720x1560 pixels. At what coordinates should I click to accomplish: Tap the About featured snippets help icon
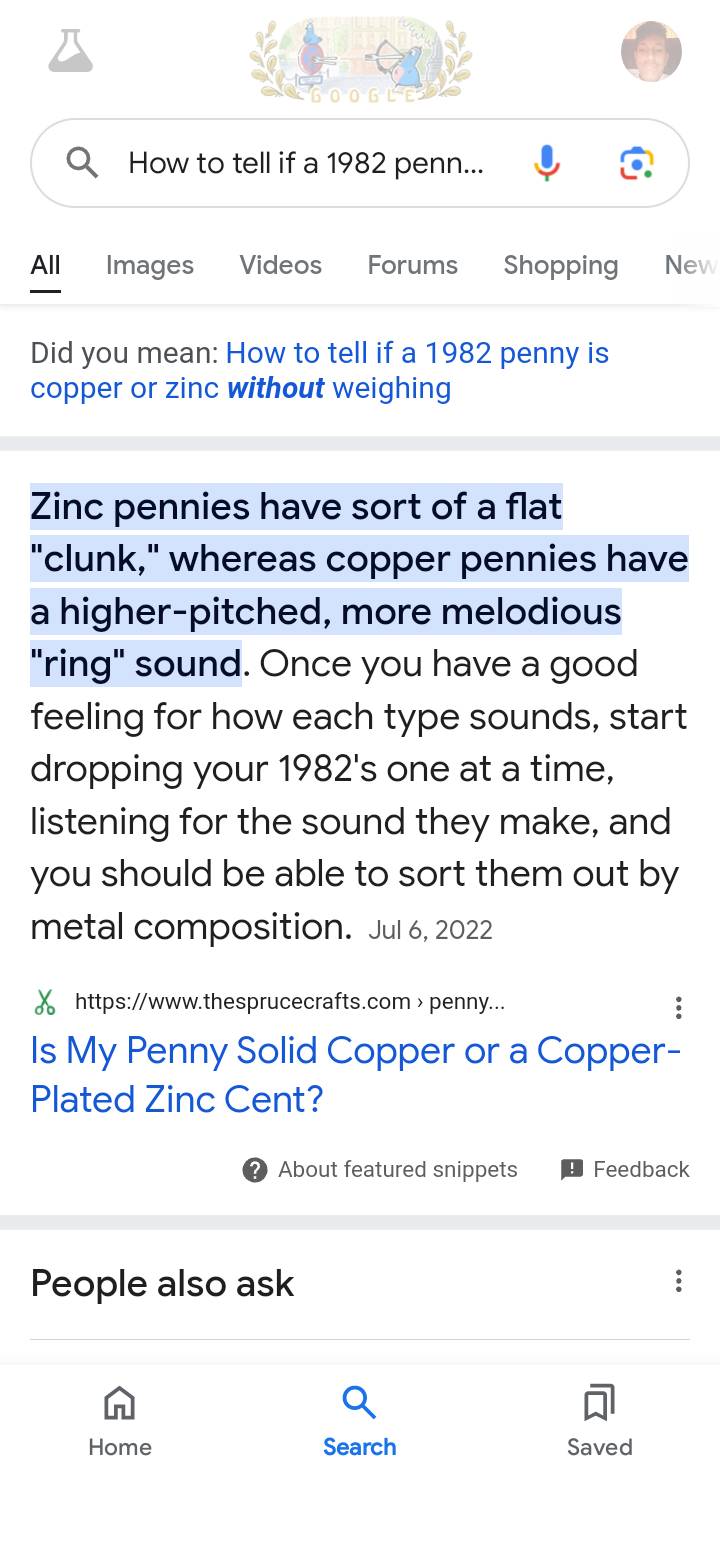click(255, 1170)
